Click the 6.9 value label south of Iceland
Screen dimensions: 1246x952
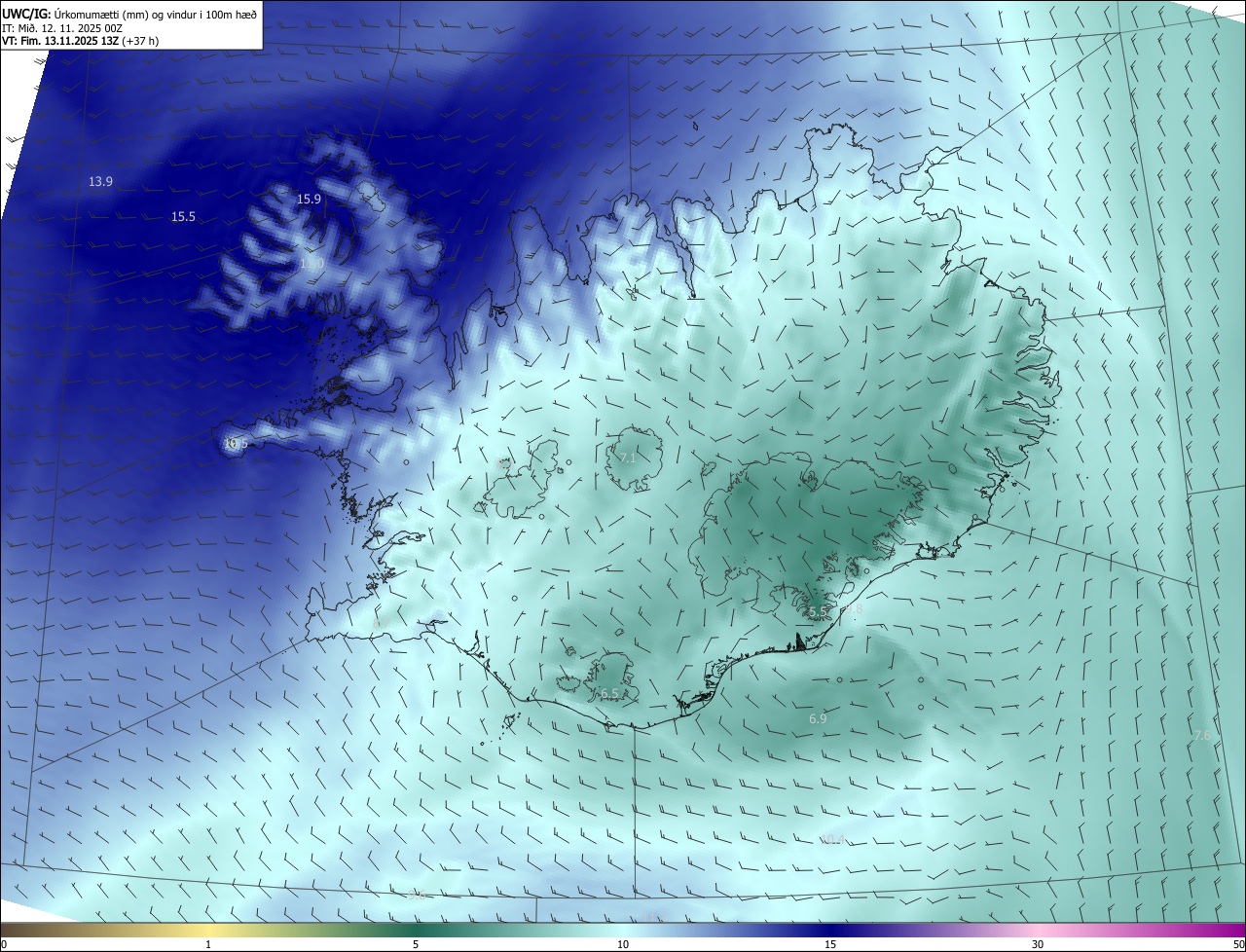(x=818, y=718)
